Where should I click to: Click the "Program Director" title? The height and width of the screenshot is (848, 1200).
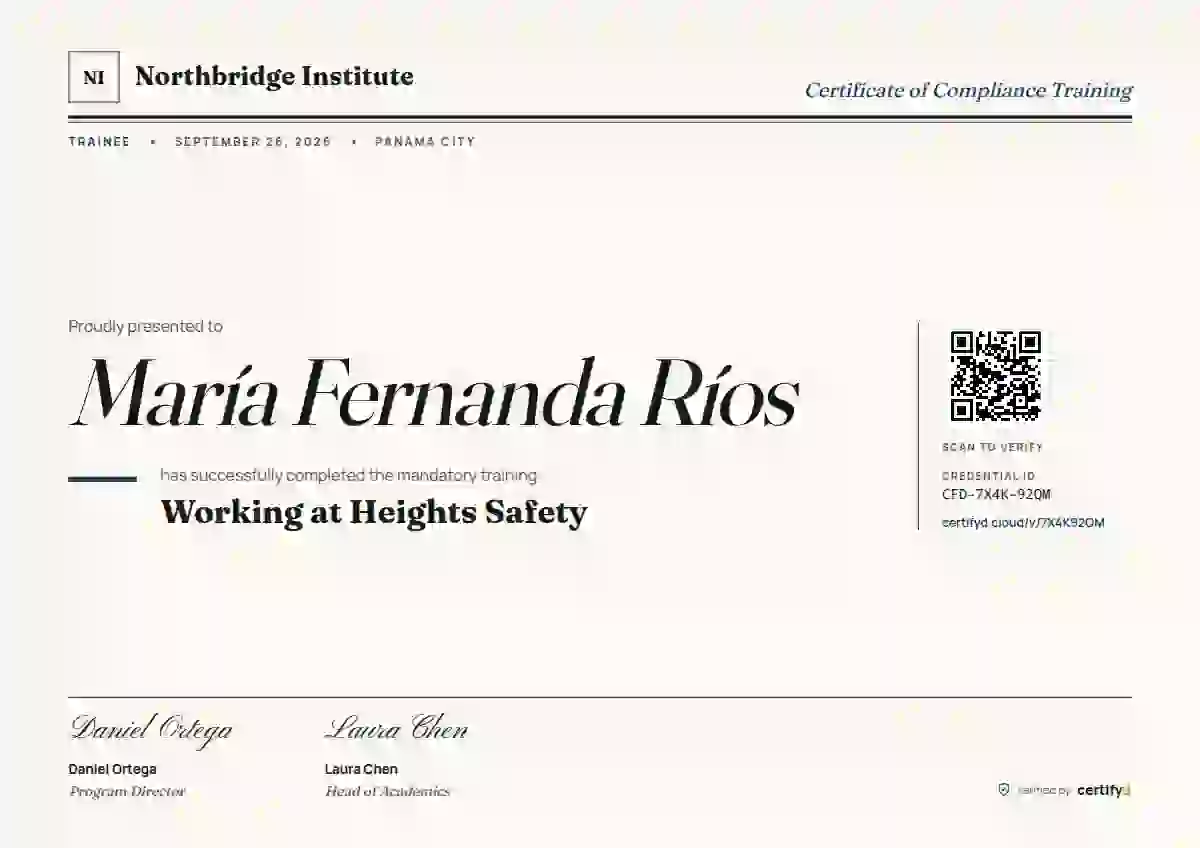[127, 791]
